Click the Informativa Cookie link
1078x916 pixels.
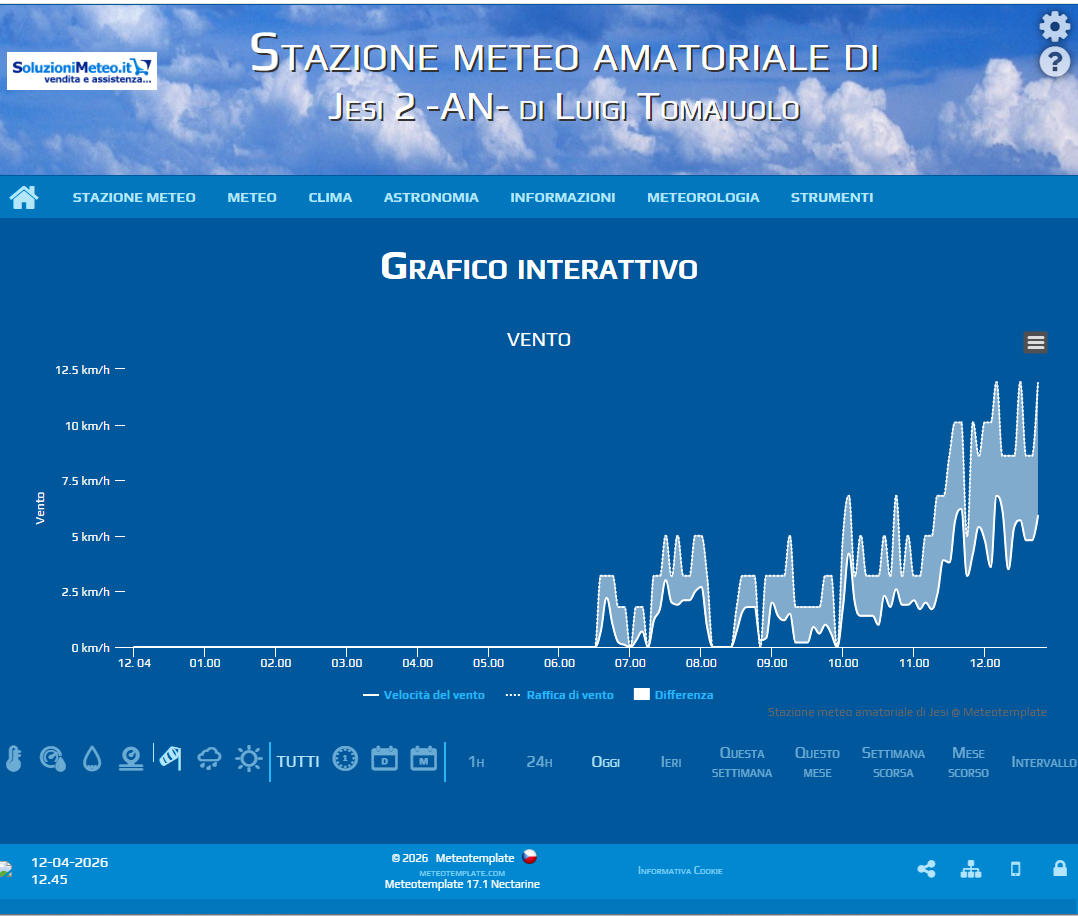[680, 871]
